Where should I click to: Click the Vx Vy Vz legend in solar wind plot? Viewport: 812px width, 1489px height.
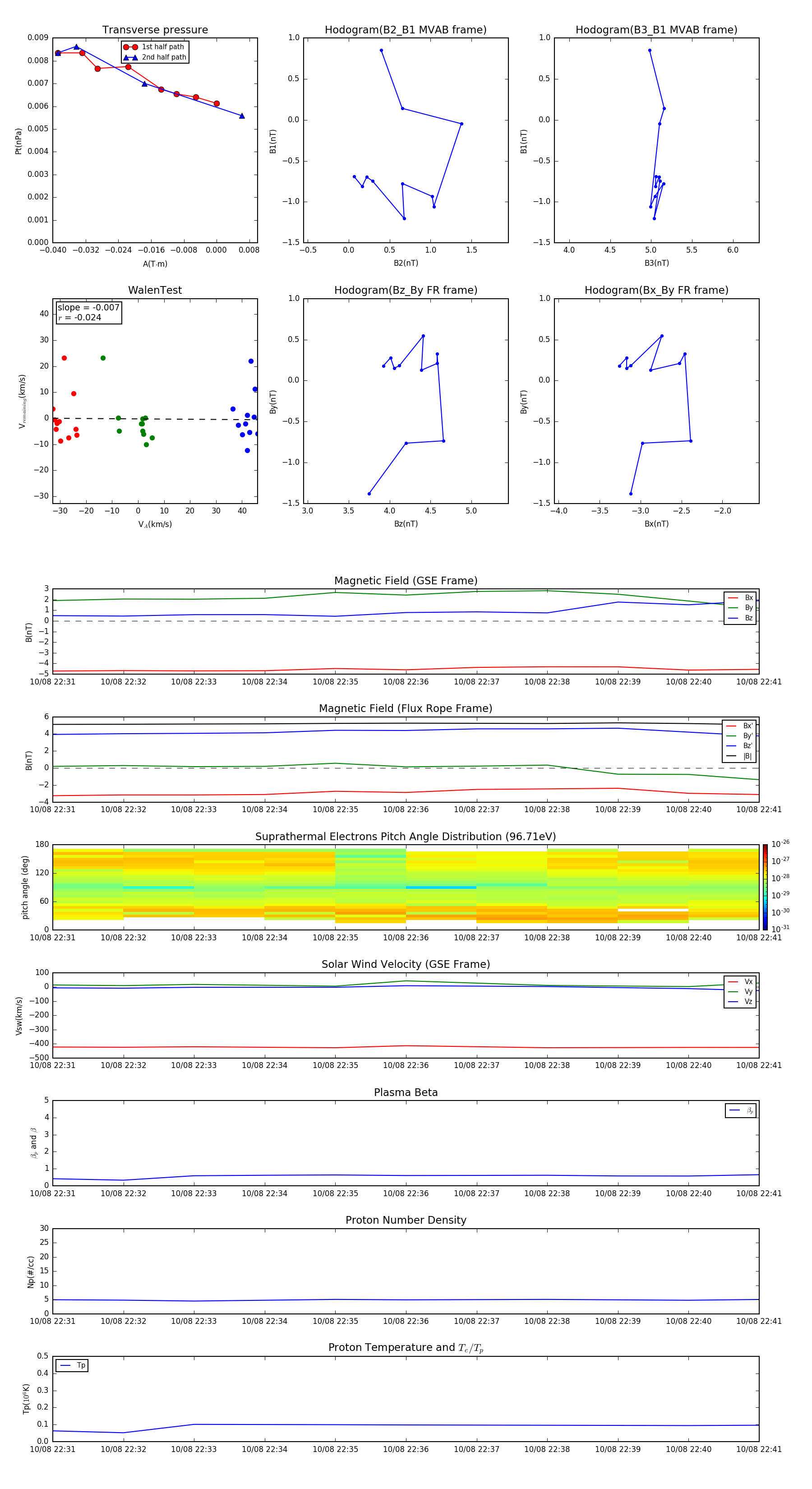tap(740, 992)
